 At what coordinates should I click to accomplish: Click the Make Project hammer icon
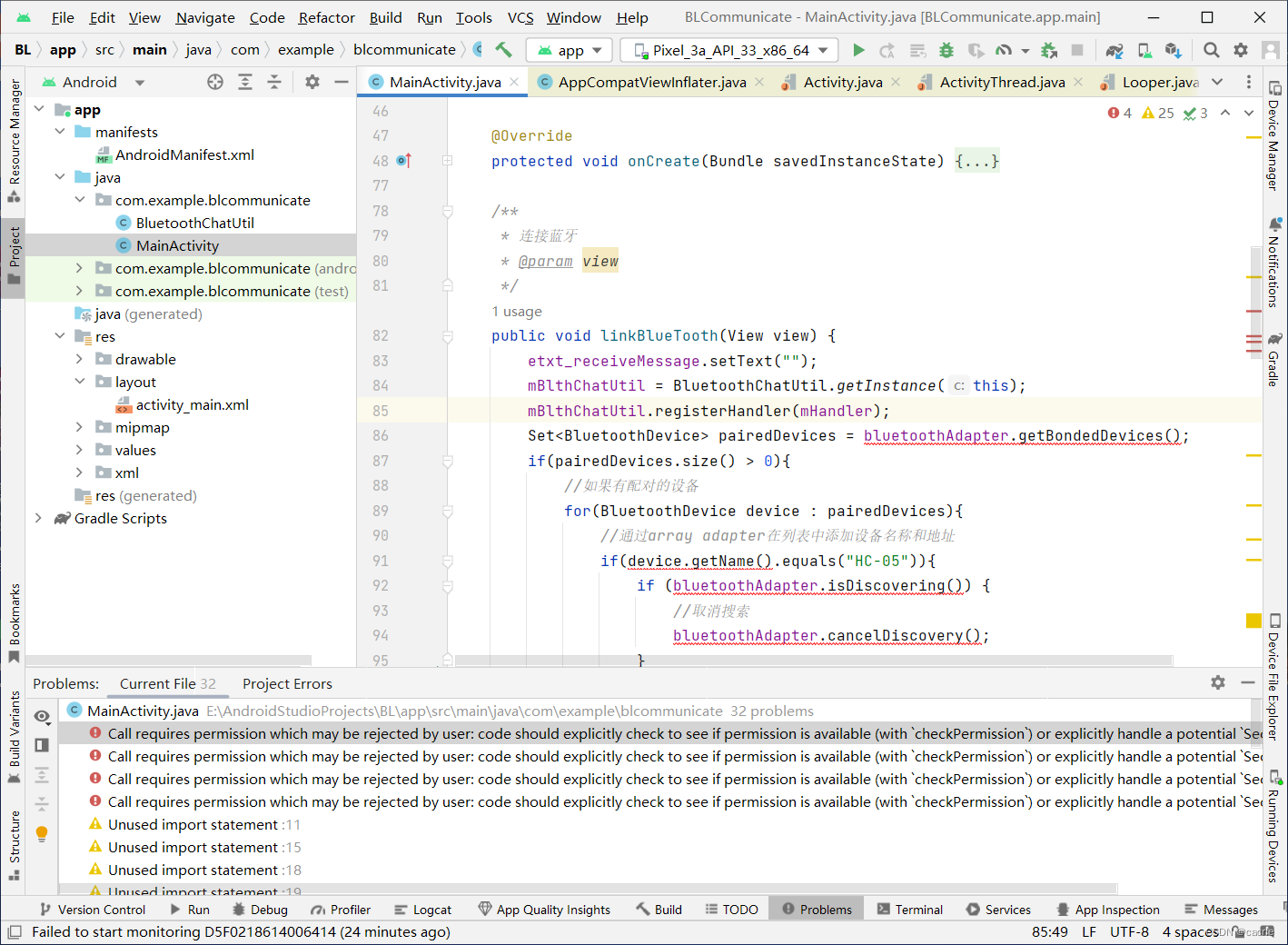pyautogui.click(x=503, y=50)
